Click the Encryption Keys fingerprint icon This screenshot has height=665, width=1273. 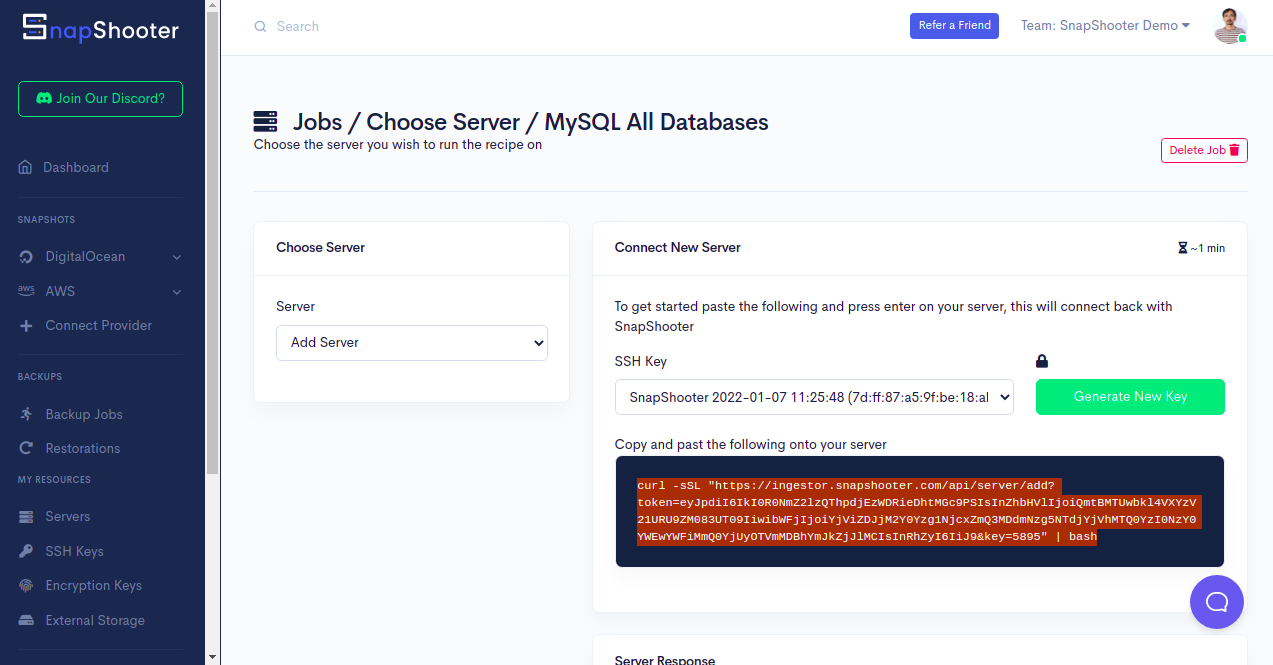point(26,585)
